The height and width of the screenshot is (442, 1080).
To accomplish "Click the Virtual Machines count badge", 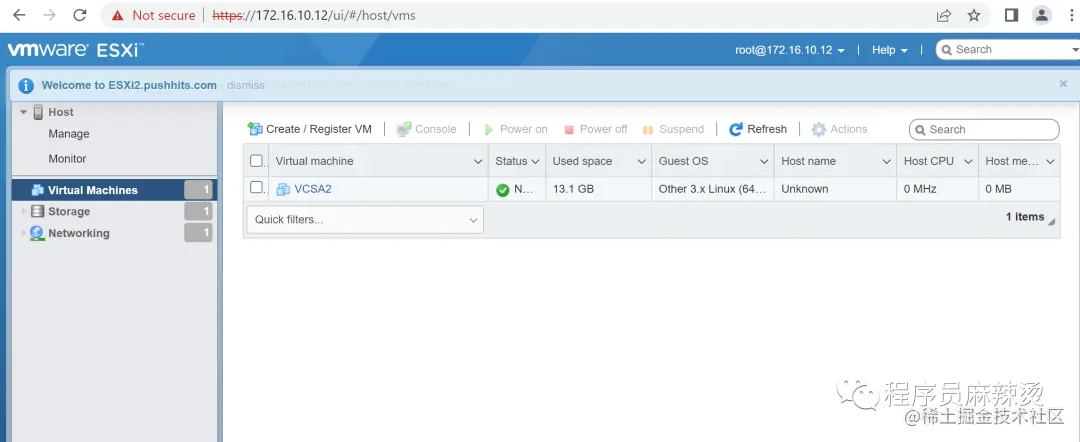I will pos(198,190).
